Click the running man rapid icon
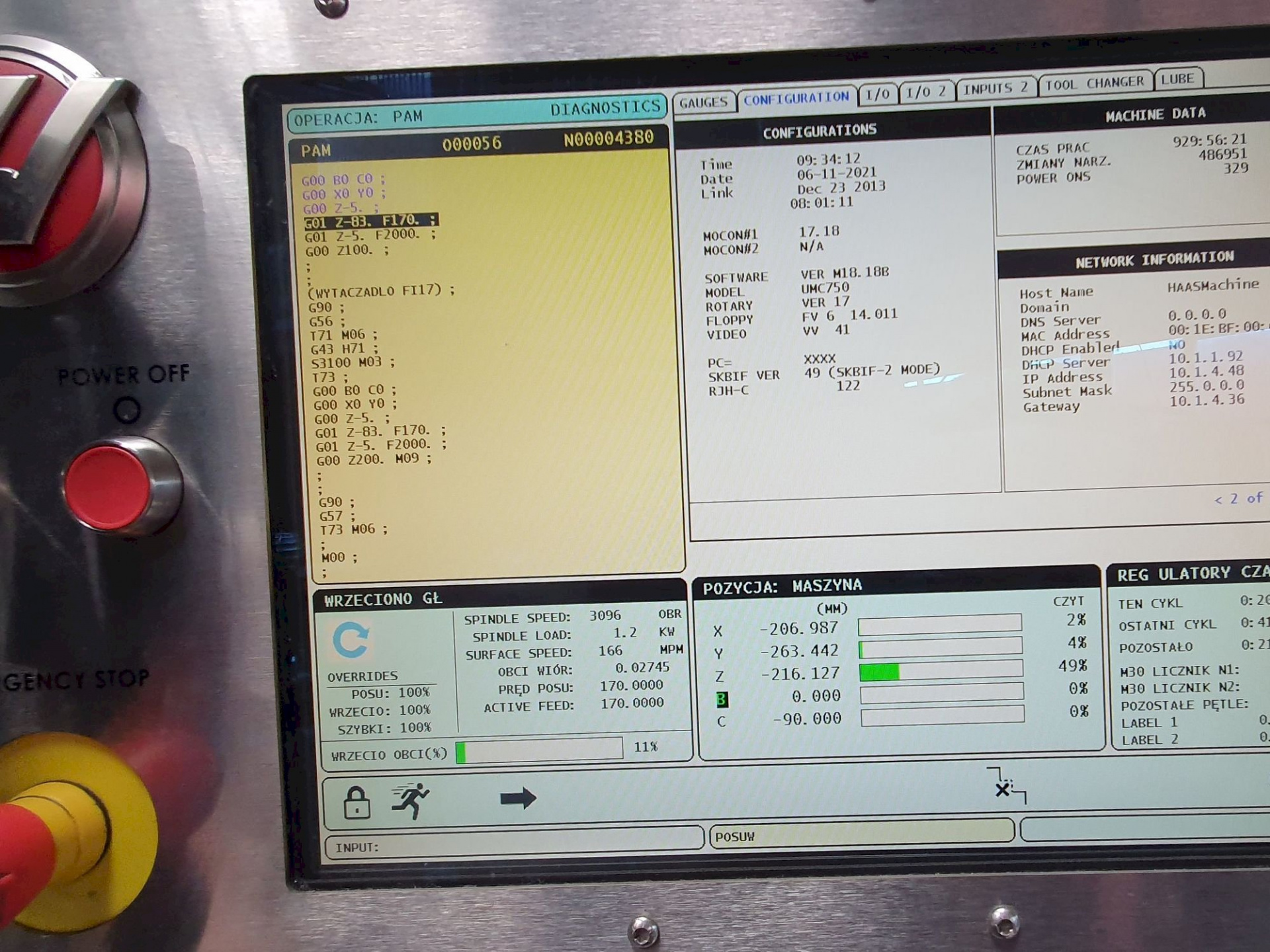The height and width of the screenshot is (952, 1270). click(x=410, y=800)
